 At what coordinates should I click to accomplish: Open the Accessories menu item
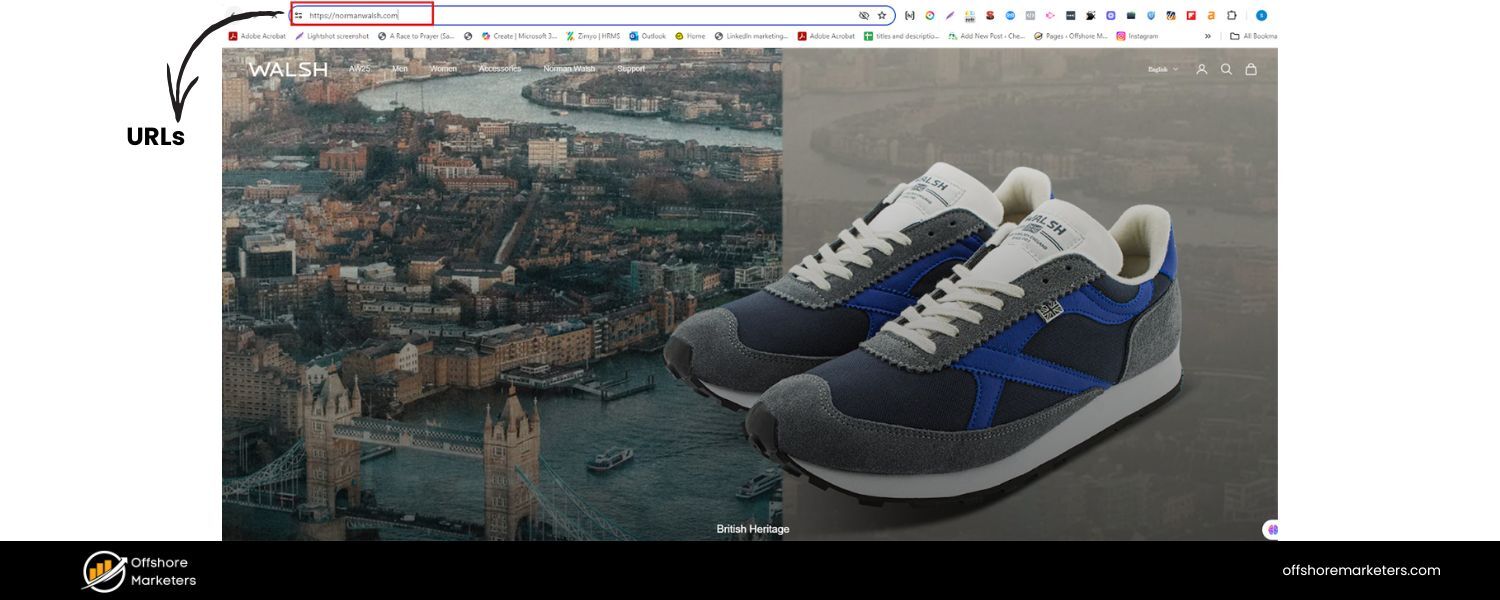[500, 69]
